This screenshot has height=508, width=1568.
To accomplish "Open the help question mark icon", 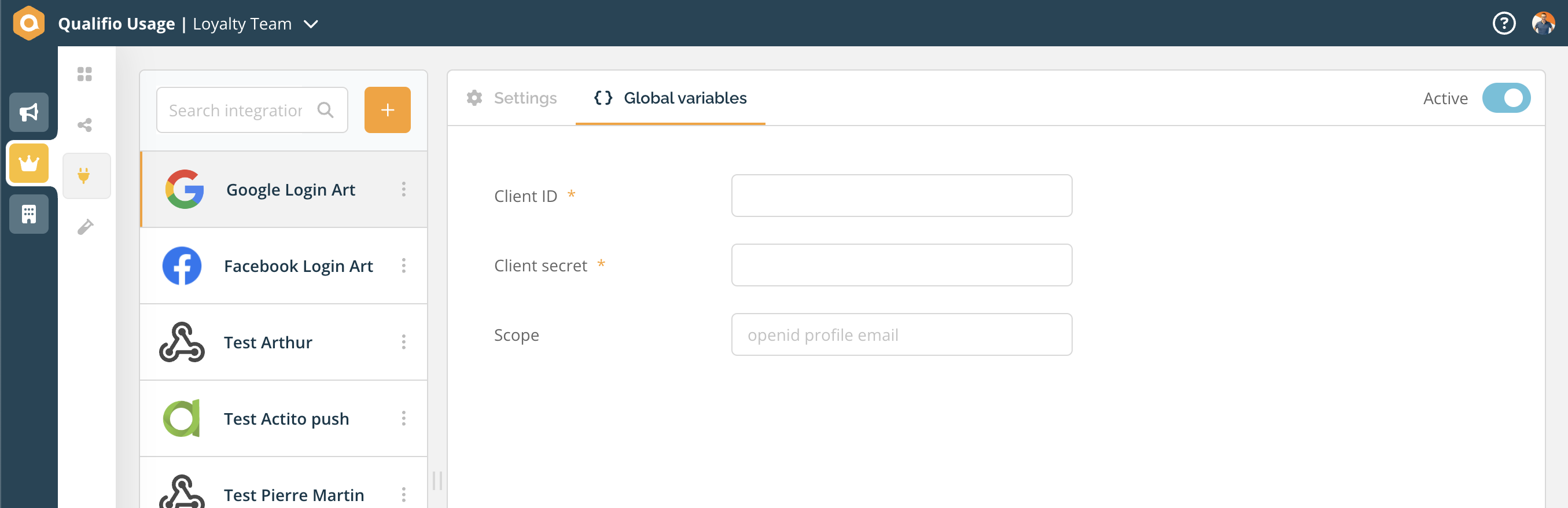I will click(1503, 24).
